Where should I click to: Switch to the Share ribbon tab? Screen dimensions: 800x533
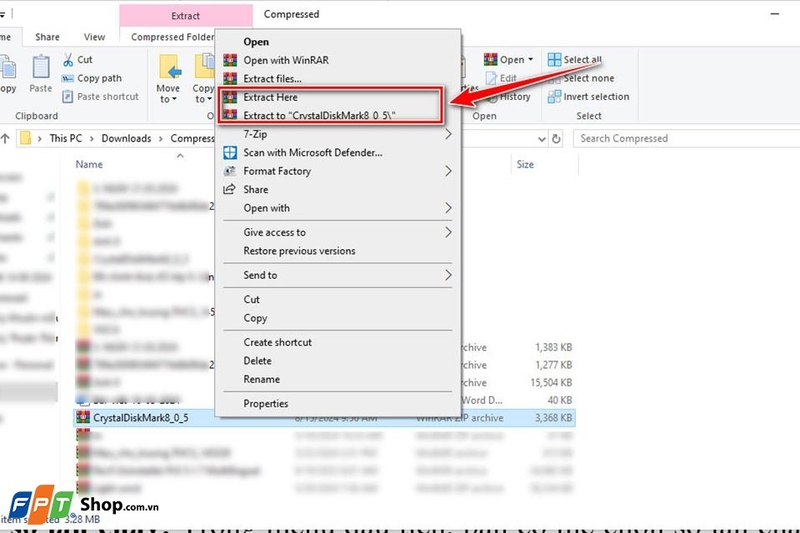[x=47, y=37]
